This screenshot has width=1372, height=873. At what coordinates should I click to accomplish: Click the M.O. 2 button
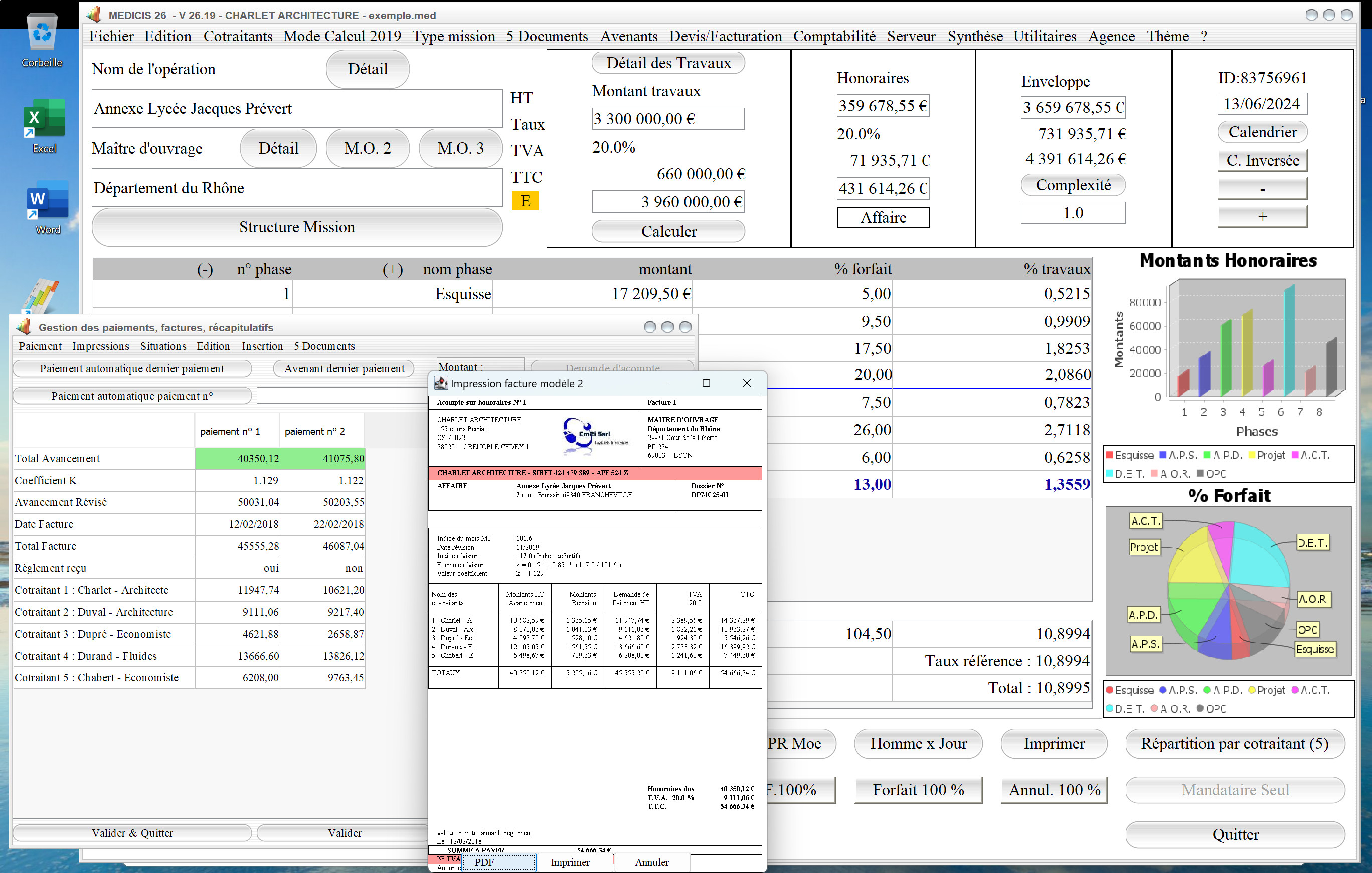(368, 148)
